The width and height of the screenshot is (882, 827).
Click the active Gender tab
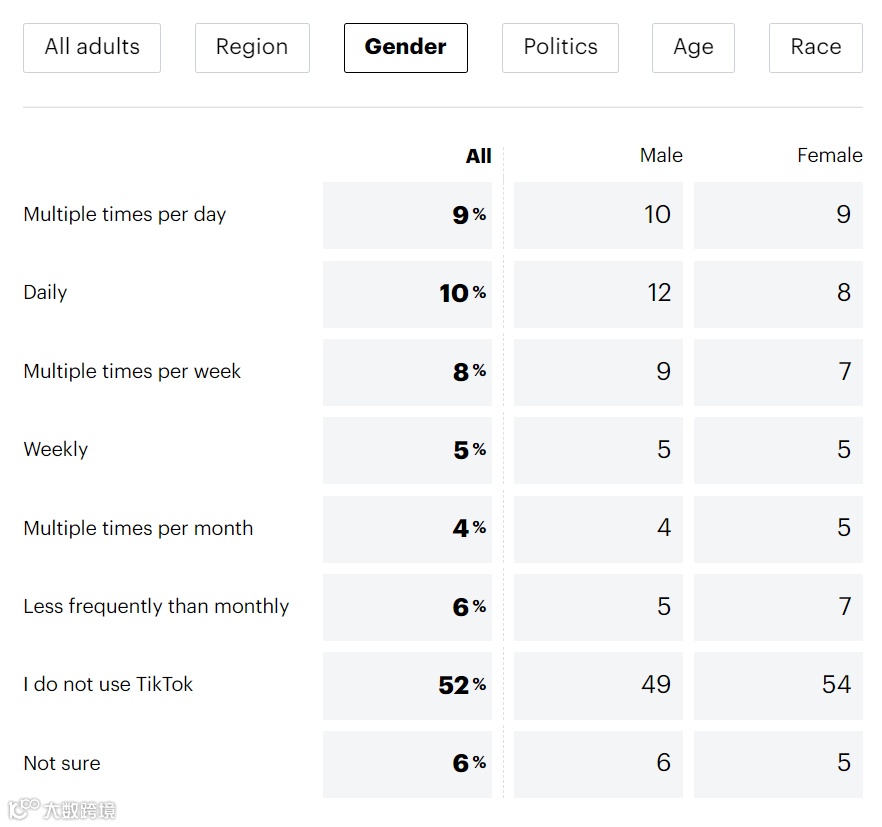point(405,47)
